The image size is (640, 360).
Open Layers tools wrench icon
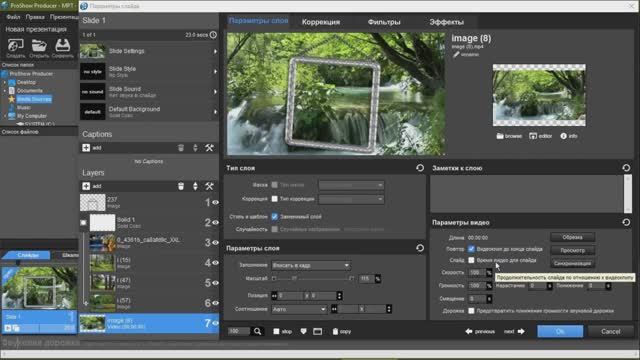(209, 186)
